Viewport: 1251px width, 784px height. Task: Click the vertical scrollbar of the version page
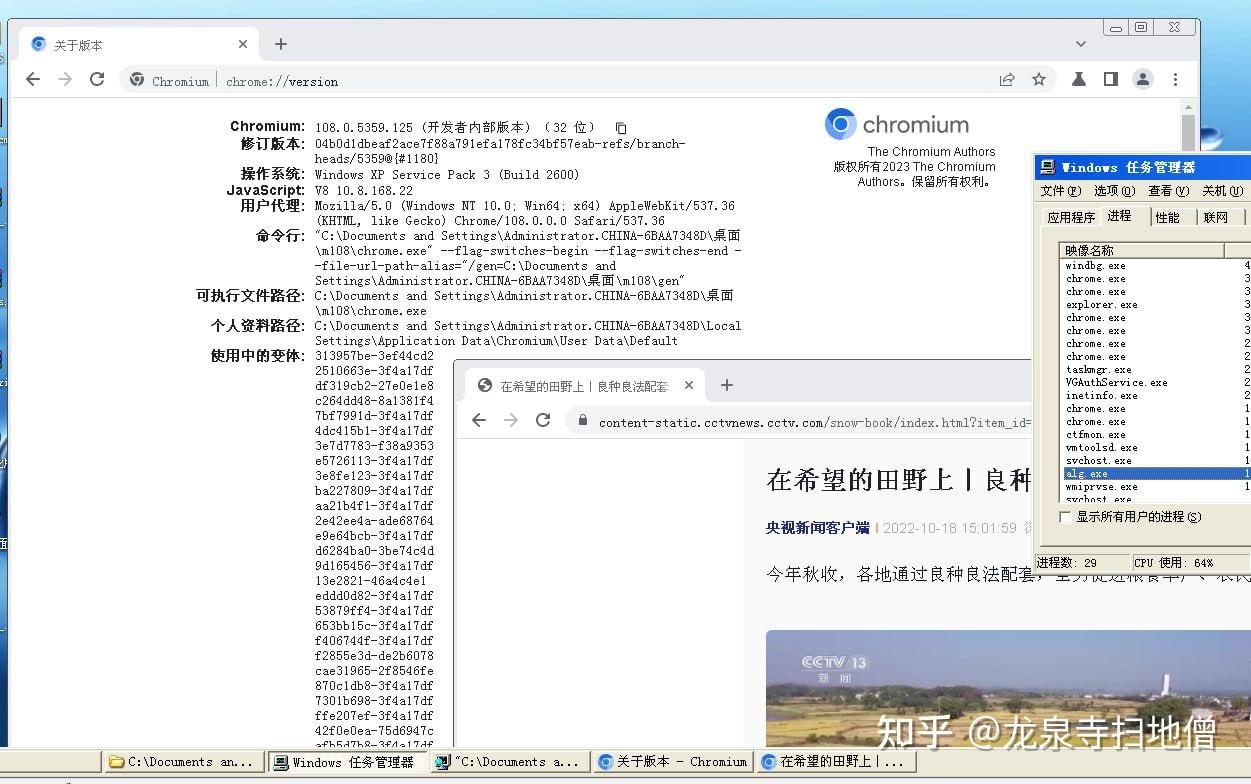(1190, 130)
